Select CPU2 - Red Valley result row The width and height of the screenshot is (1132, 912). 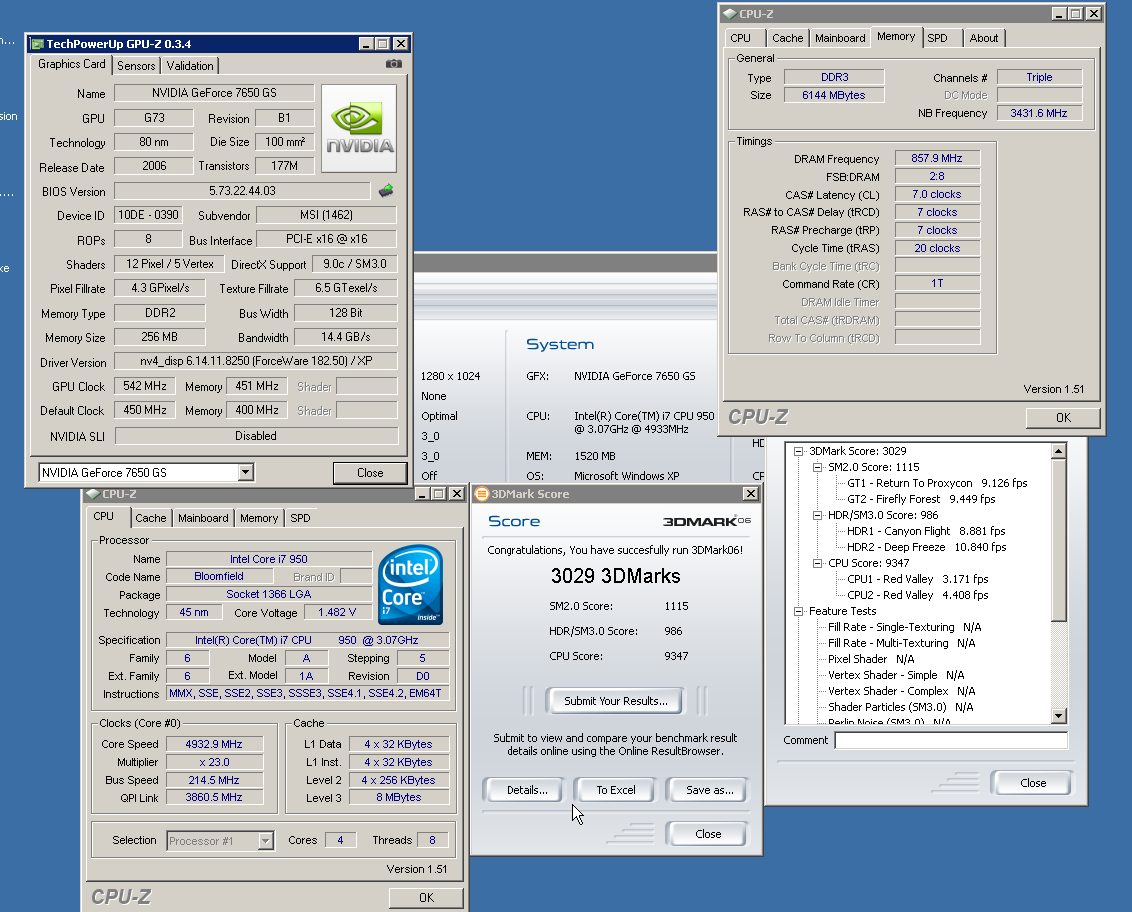click(x=918, y=595)
